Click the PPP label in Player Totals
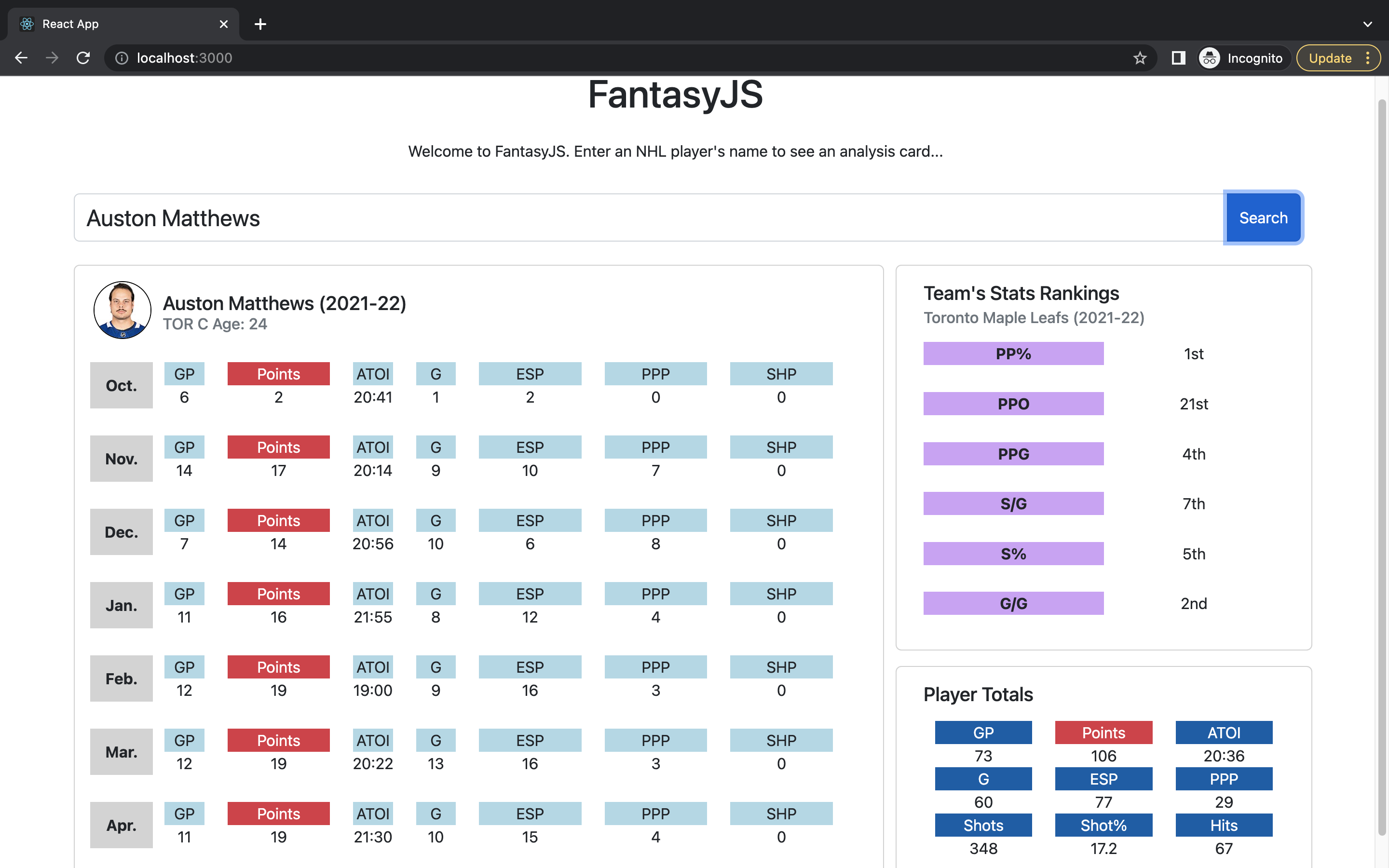This screenshot has width=1389, height=868. [x=1224, y=779]
